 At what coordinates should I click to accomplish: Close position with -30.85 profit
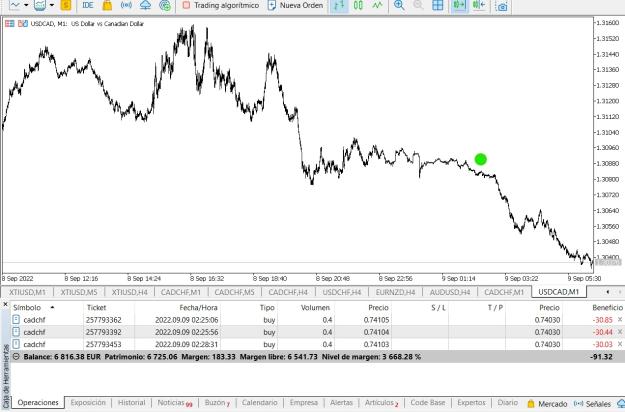tap(620, 320)
